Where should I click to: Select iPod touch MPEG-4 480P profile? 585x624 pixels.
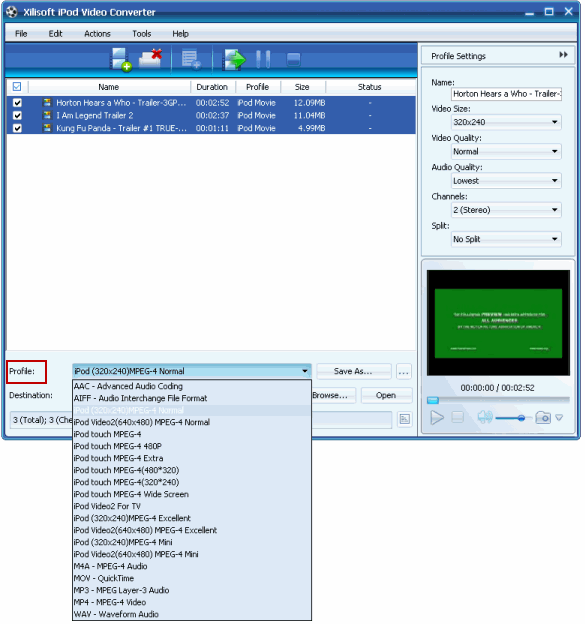(x=192, y=446)
